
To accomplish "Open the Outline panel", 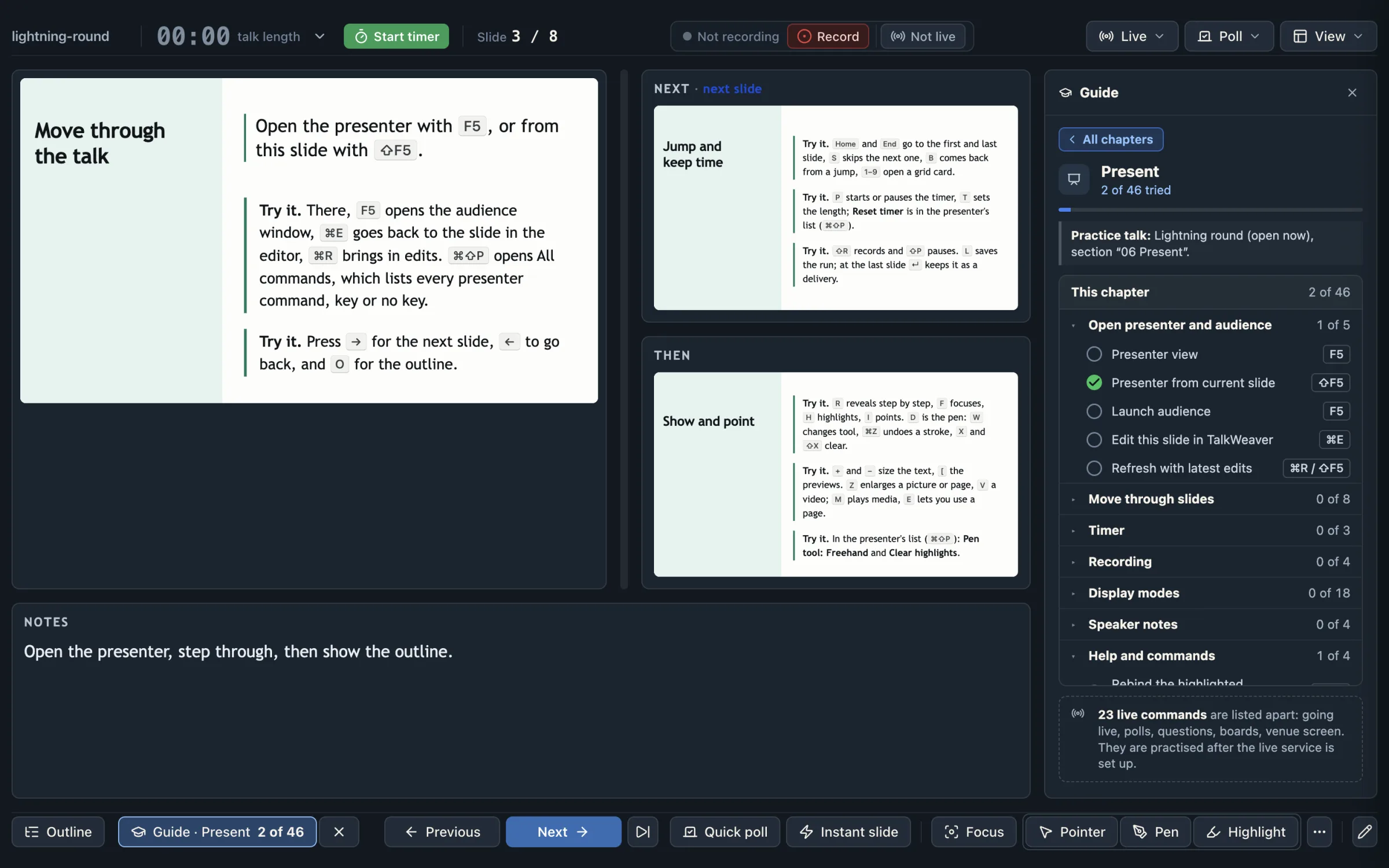I will coord(58,832).
